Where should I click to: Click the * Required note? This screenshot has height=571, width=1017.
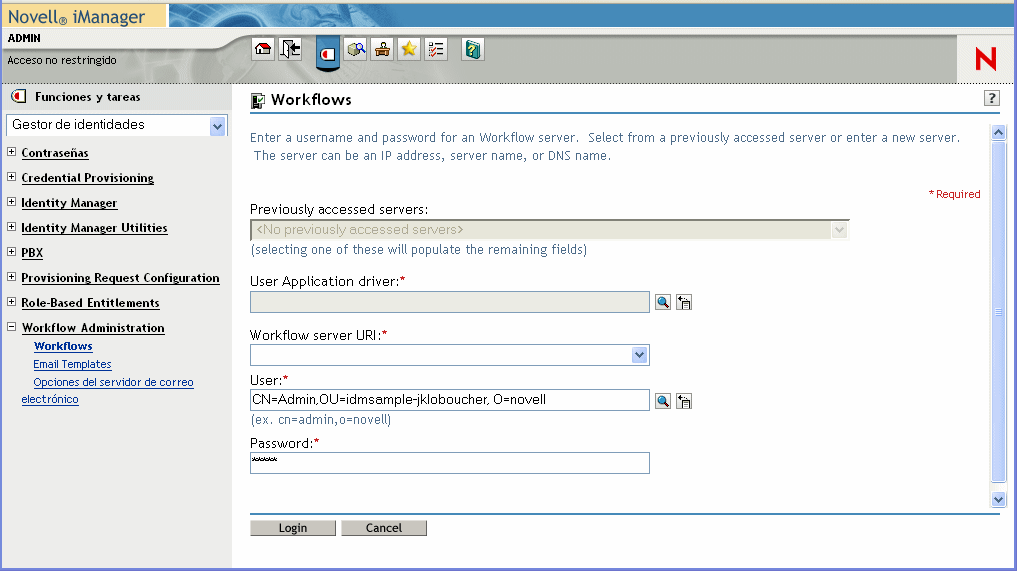(x=954, y=194)
